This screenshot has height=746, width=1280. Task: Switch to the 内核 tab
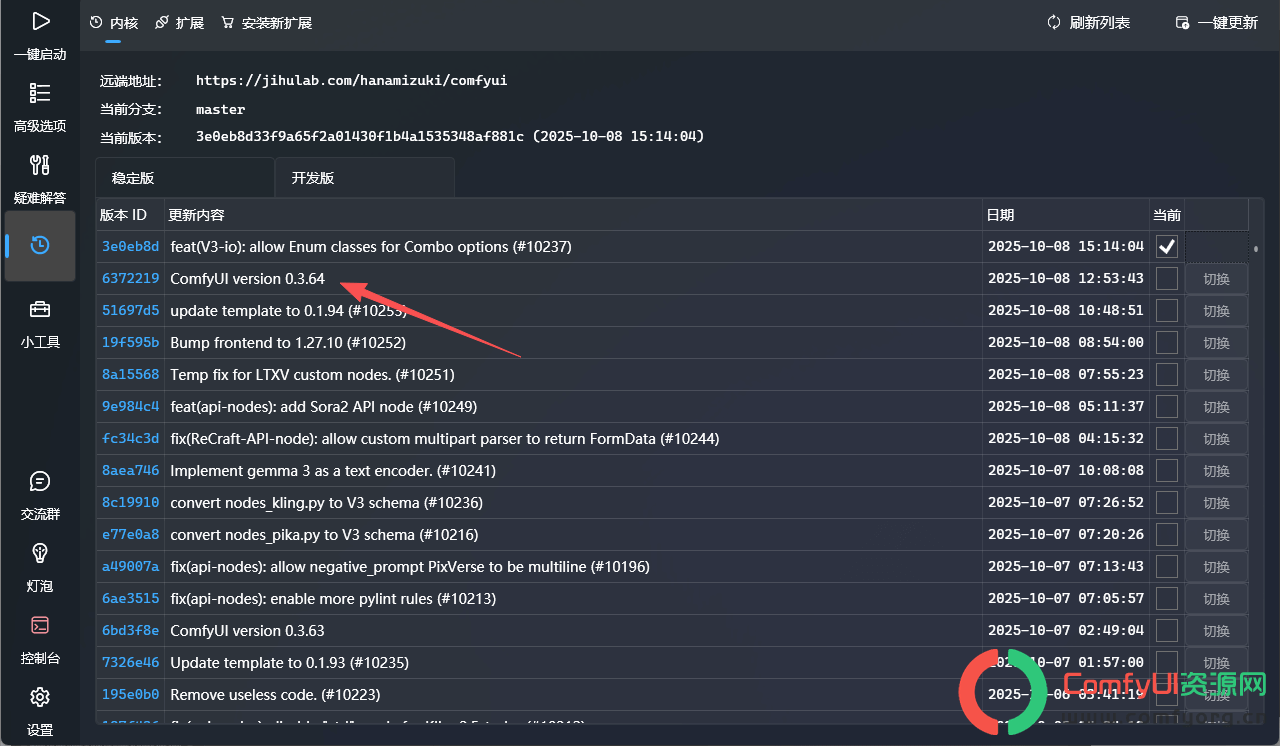114,22
